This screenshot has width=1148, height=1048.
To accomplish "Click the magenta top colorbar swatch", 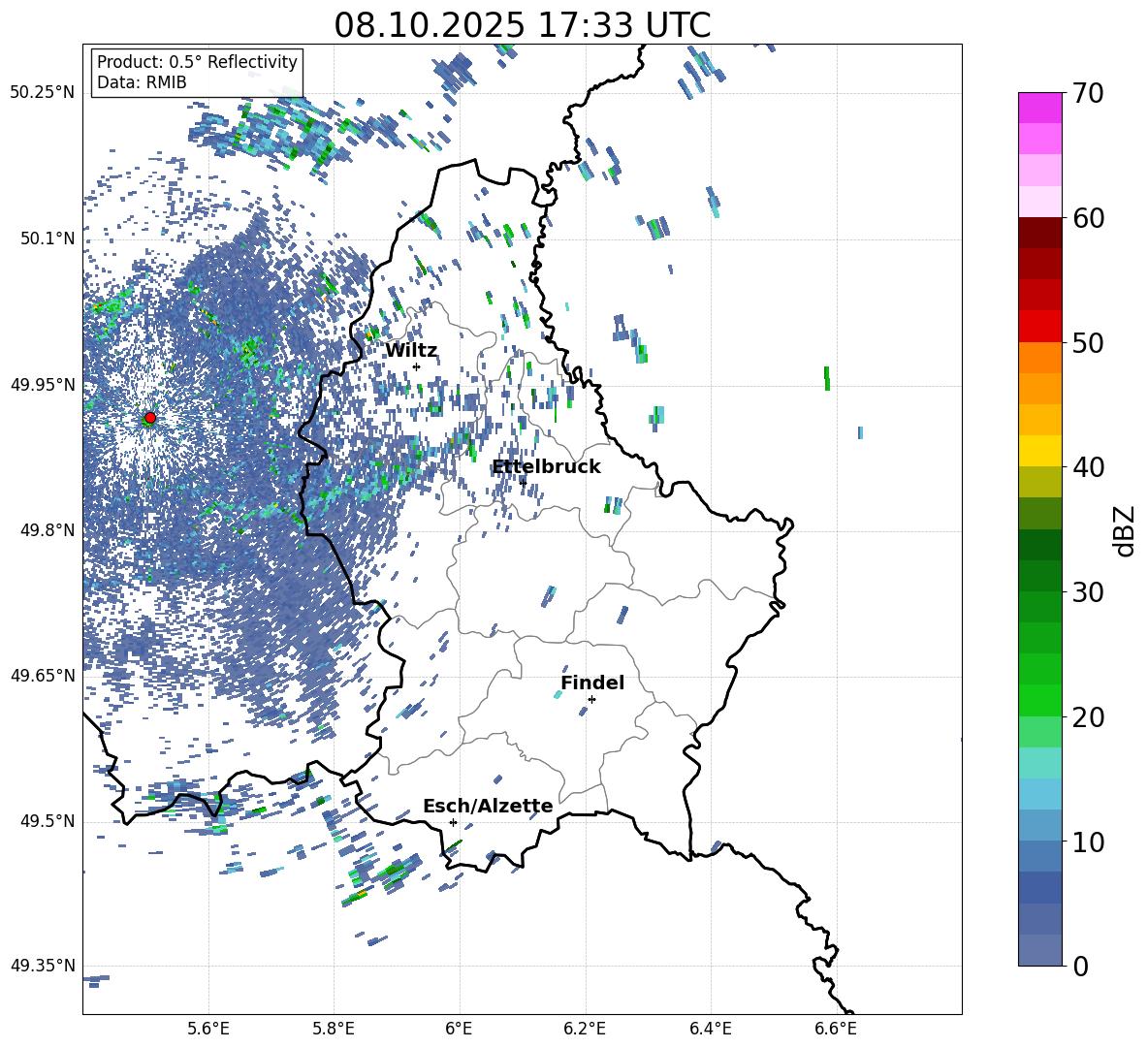I will [x=1039, y=108].
